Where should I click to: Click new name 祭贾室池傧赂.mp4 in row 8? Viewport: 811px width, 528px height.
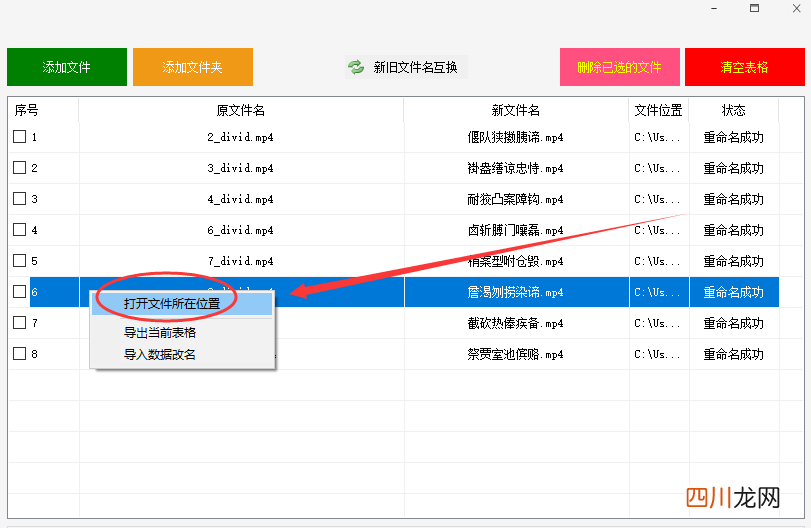[x=516, y=354]
